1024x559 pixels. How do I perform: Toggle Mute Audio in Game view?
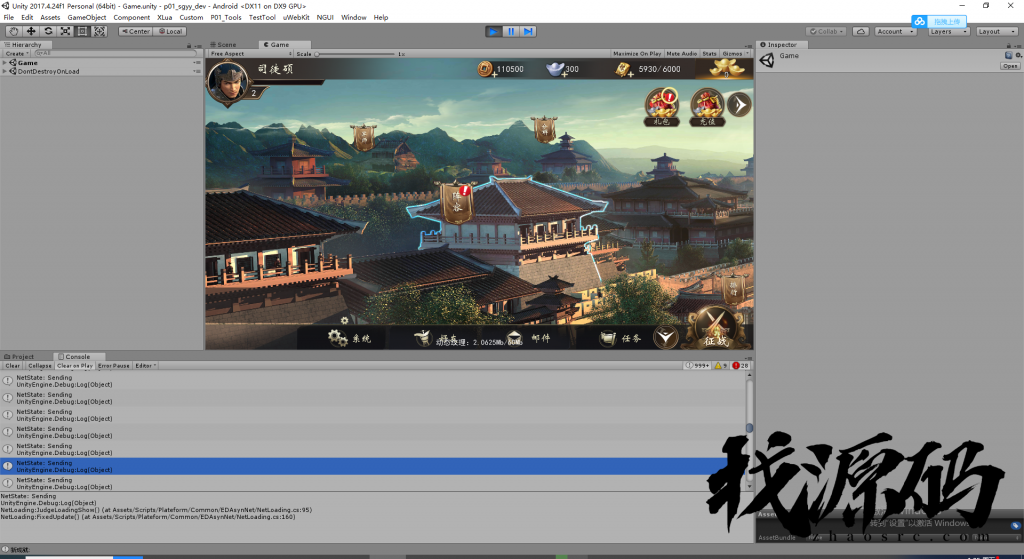tap(681, 54)
